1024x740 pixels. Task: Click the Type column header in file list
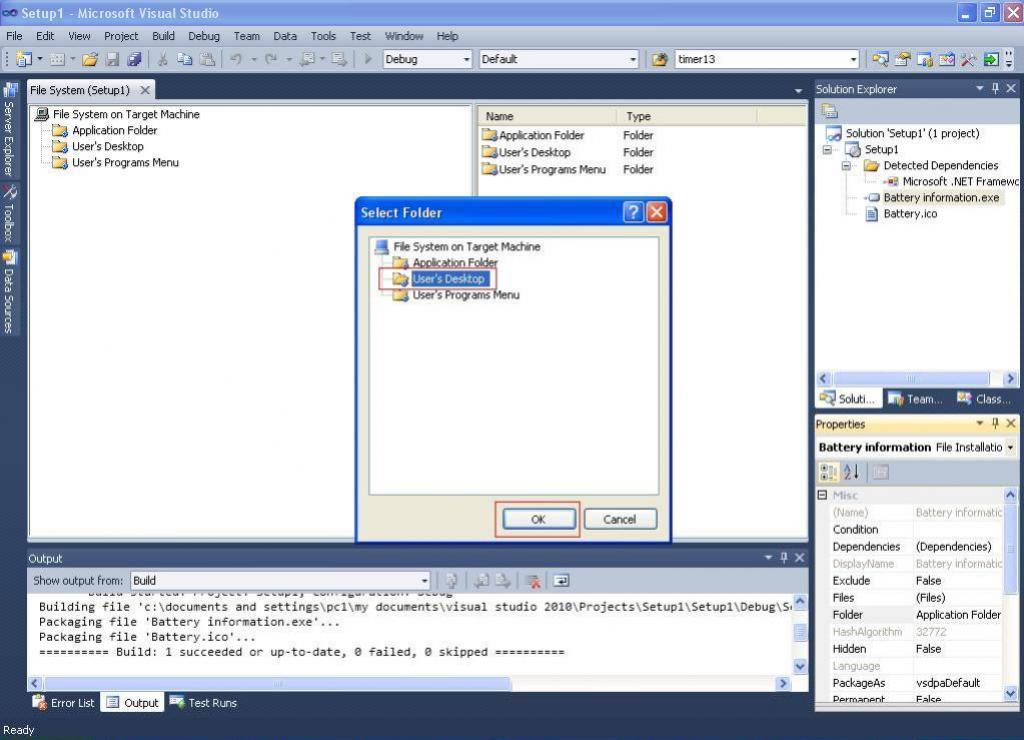click(686, 116)
